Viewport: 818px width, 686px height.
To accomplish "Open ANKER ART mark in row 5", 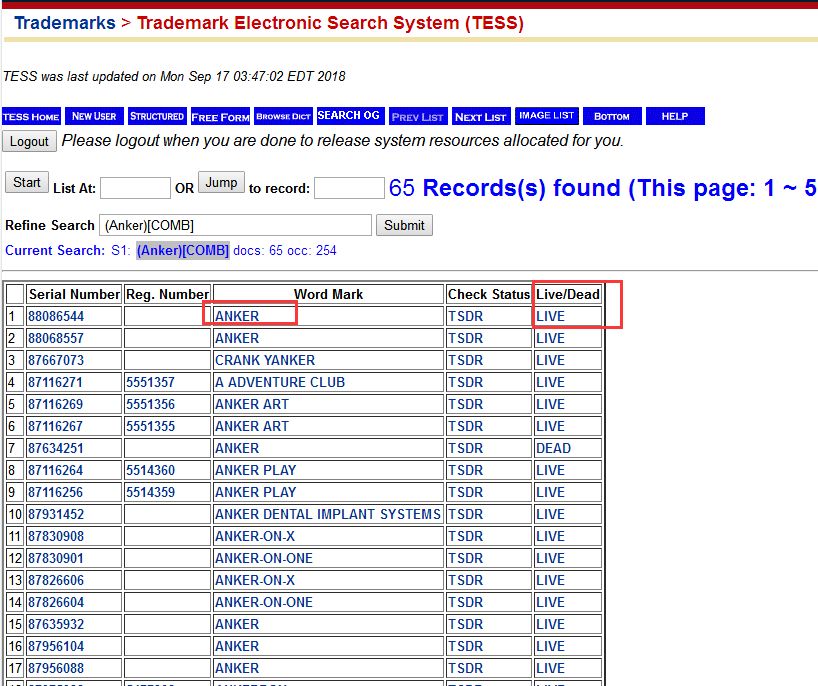I will pos(252,404).
